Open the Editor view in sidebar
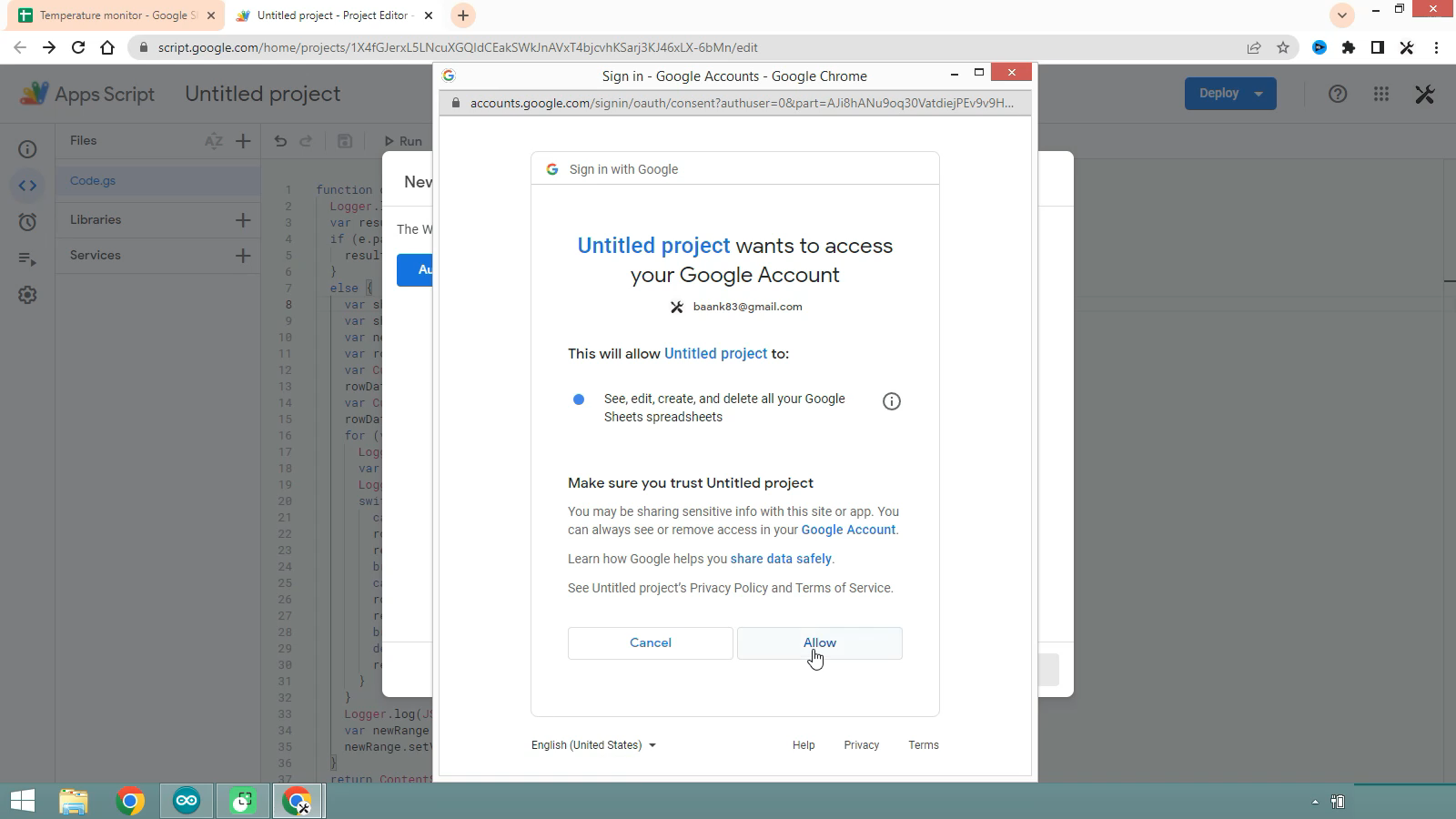The height and width of the screenshot is (819, 1456). tap(27, 186)
